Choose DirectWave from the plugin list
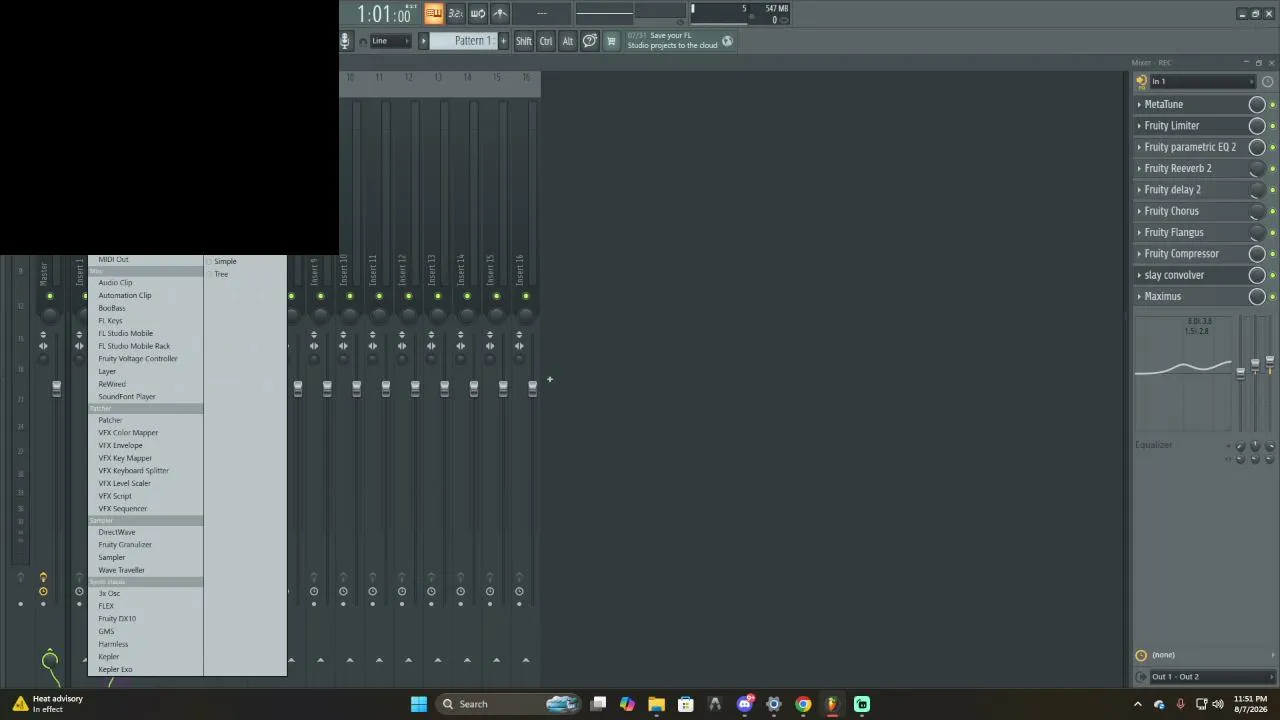1280x720 pixels. (117, 532)
